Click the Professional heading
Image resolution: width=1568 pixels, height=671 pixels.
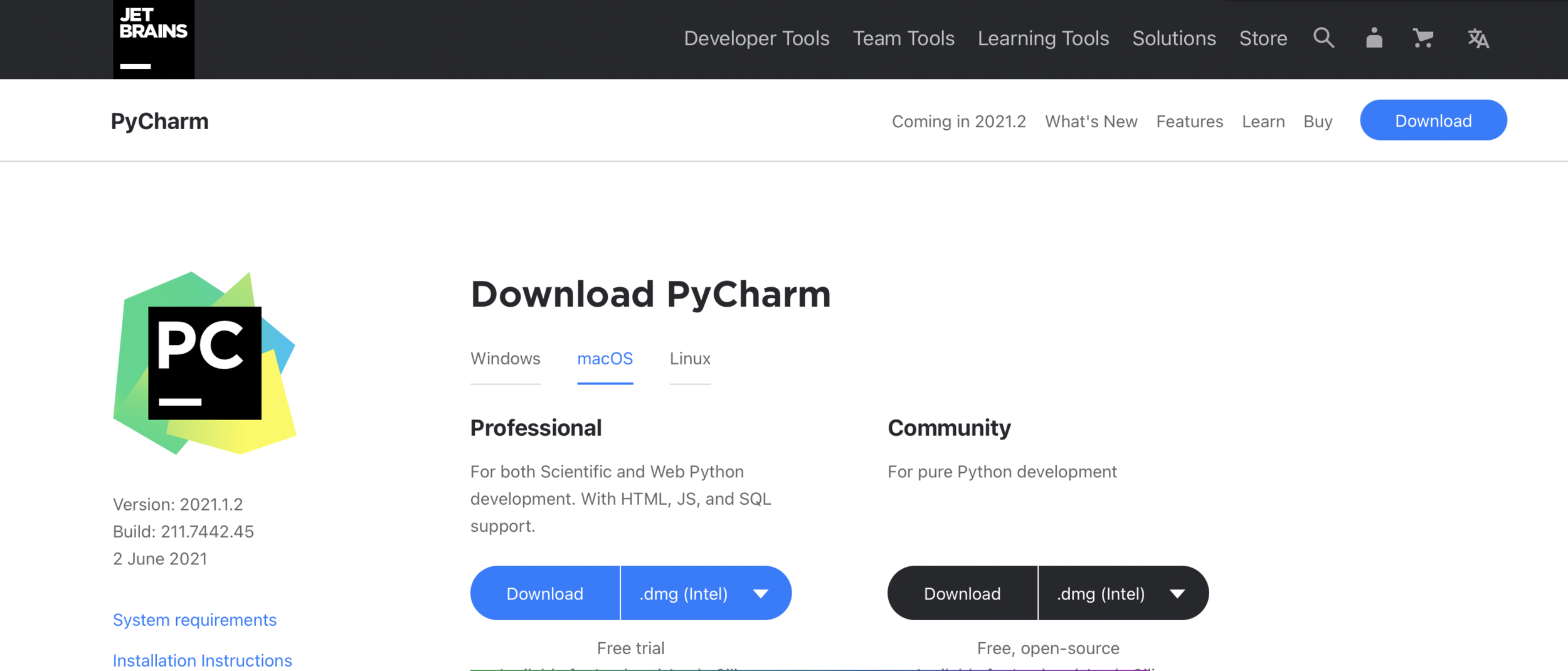(536, 428)
